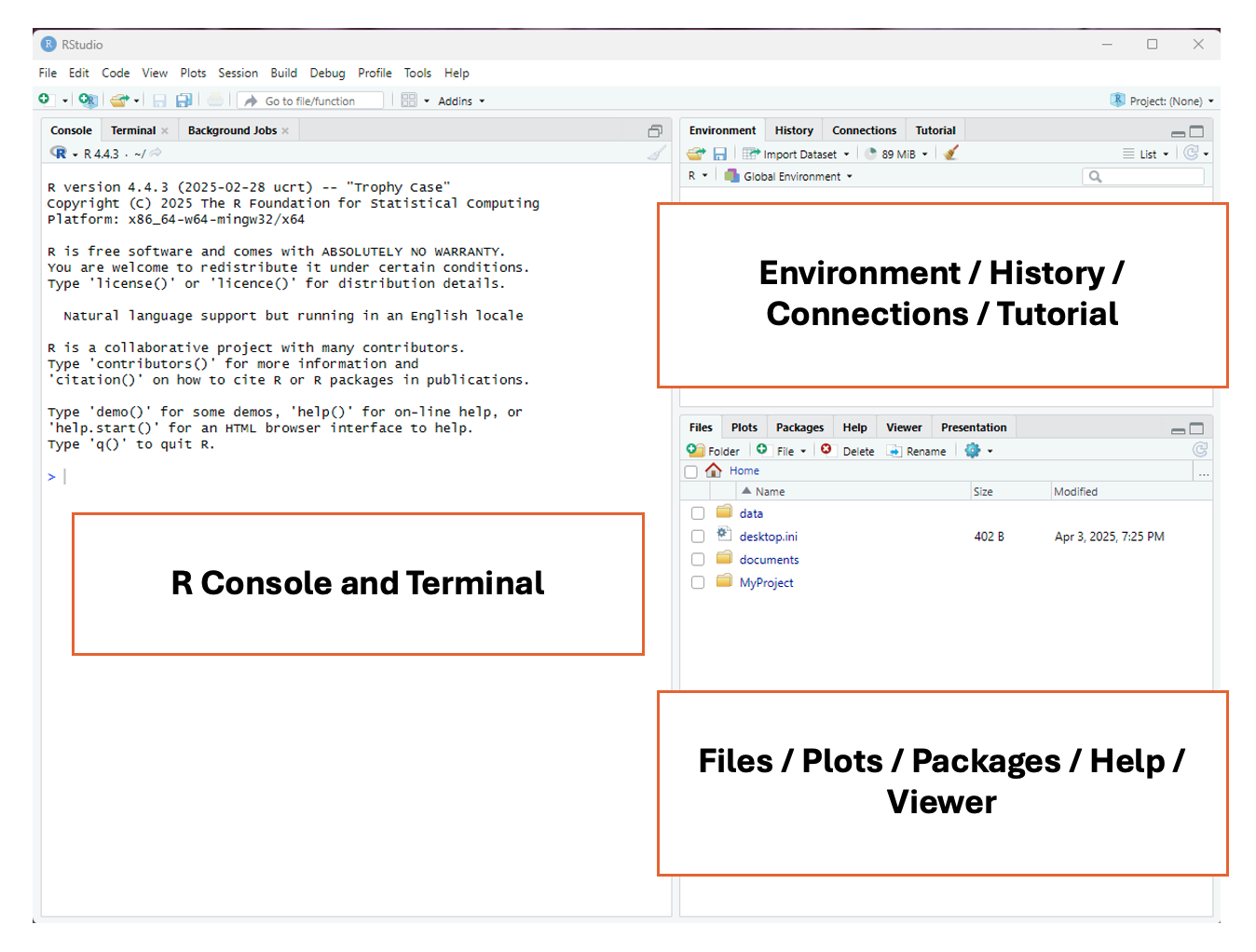
Task: Refresh the Files pane listing
Action: click(1200, 450)
